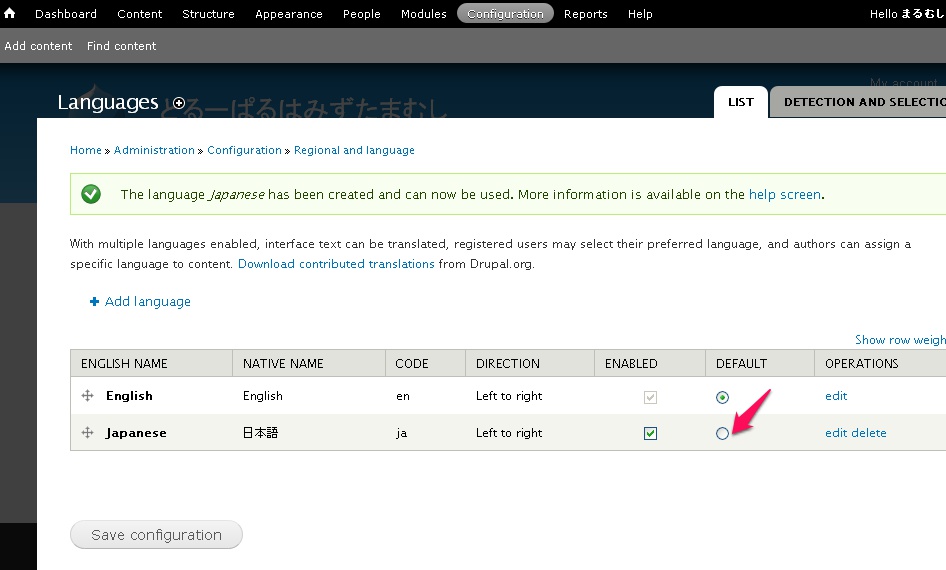
Task: Delete the Japanese language
Action: point(869,433)
